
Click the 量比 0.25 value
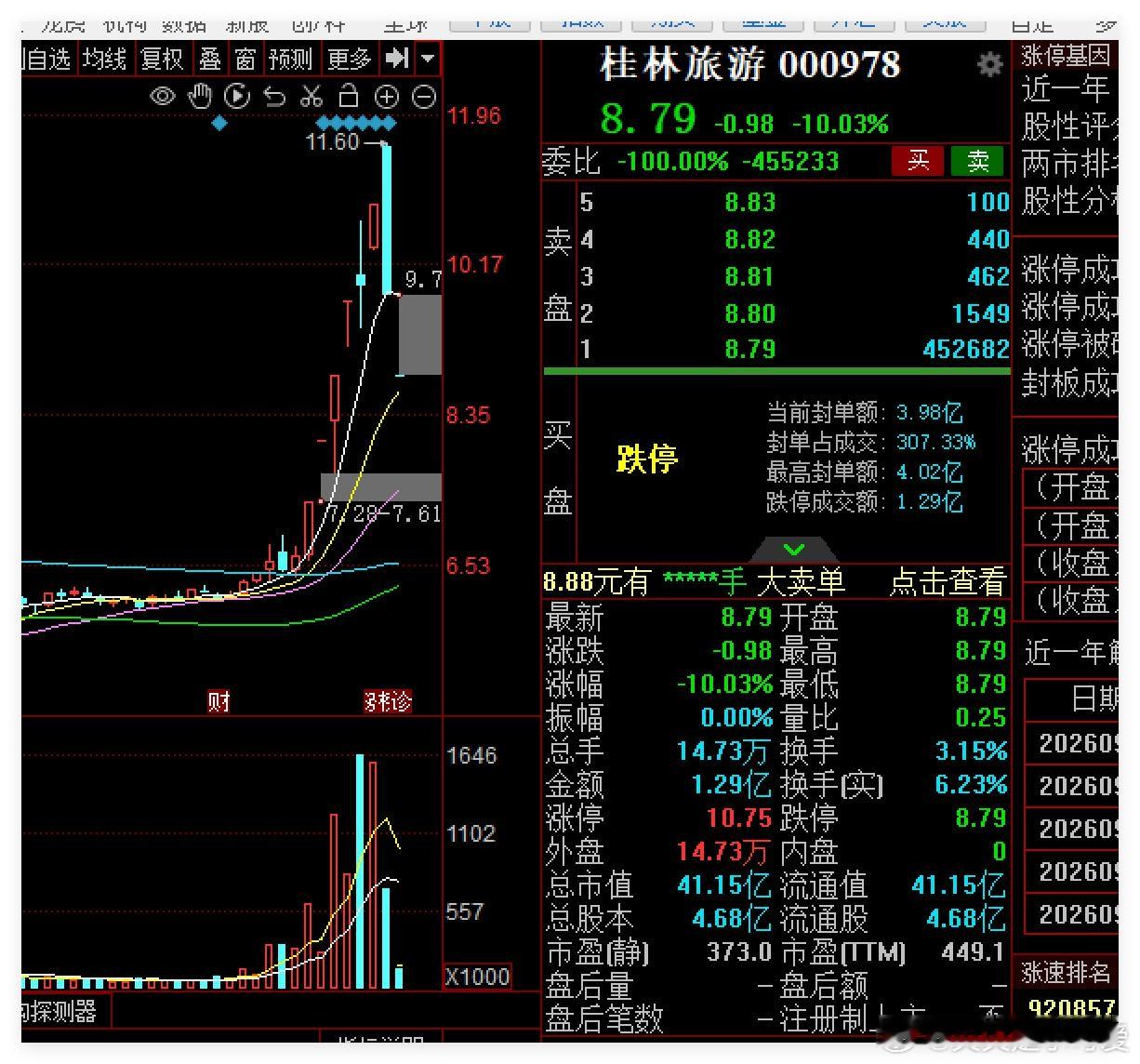pyautogui.click(x=980, y=718)
